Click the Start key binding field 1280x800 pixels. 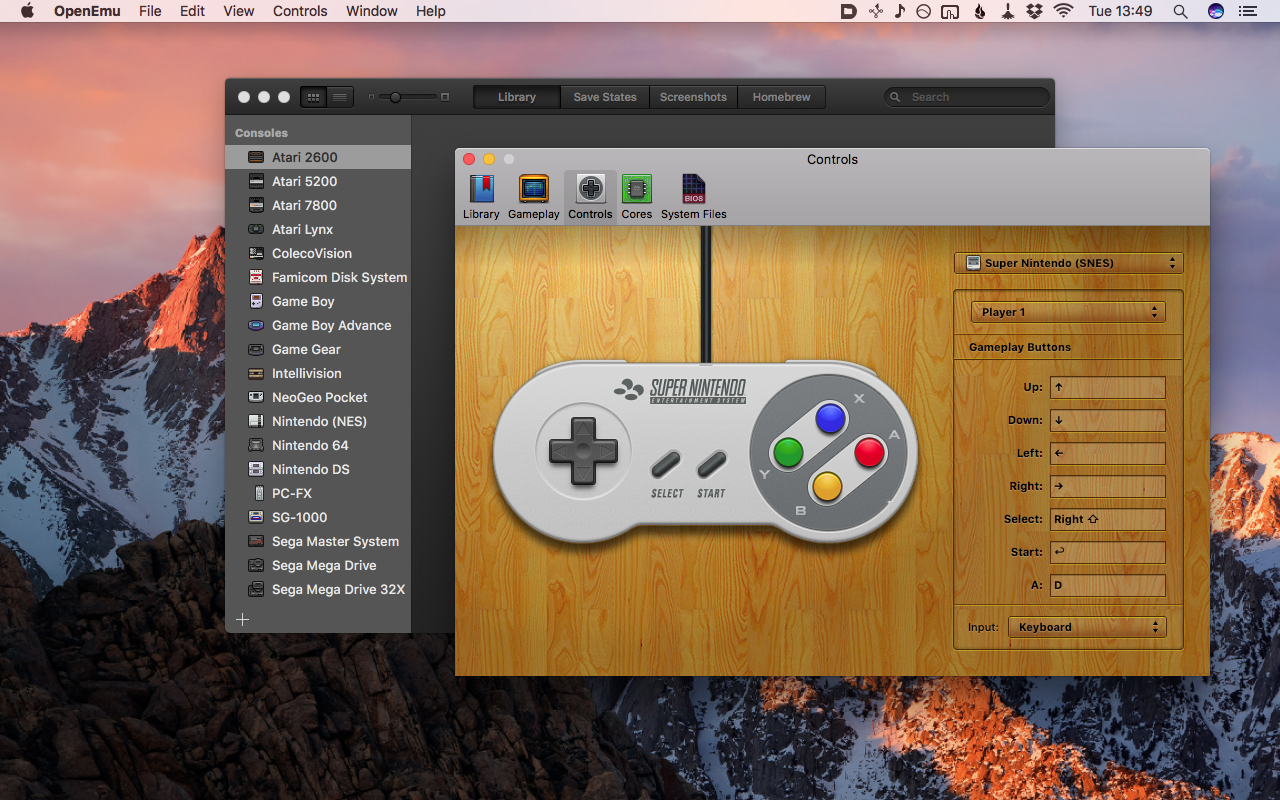click(1108, 552)
